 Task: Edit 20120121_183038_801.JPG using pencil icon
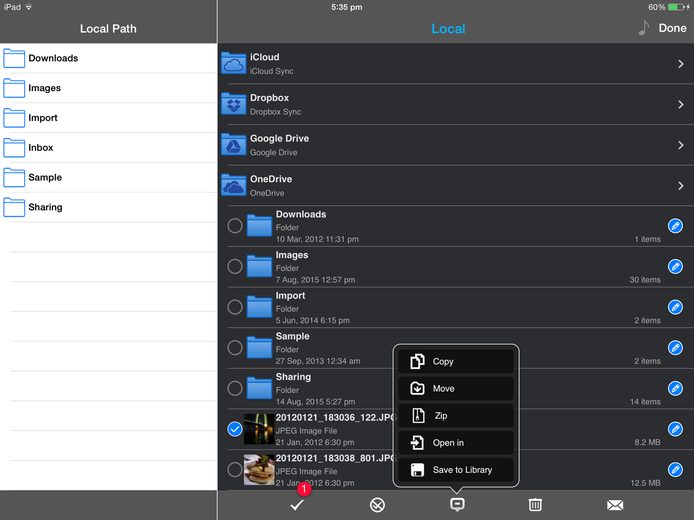(675, 470)
